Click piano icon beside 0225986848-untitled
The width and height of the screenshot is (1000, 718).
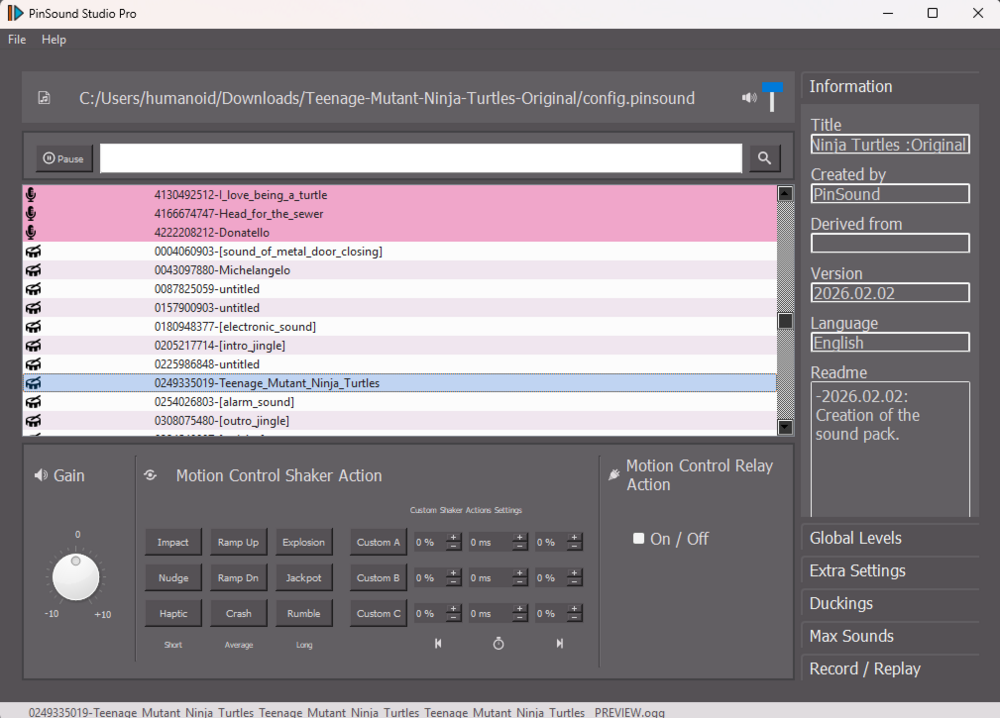33,364
